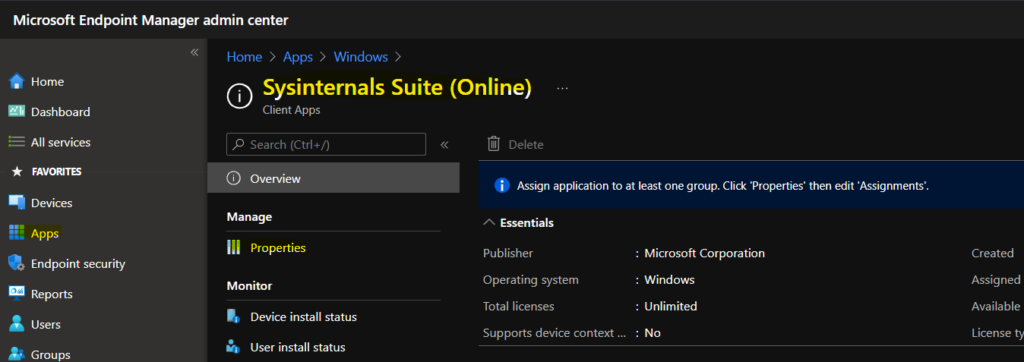Click the Created field label
This screenshot has width=1024, height=362.
click(992, 253)
